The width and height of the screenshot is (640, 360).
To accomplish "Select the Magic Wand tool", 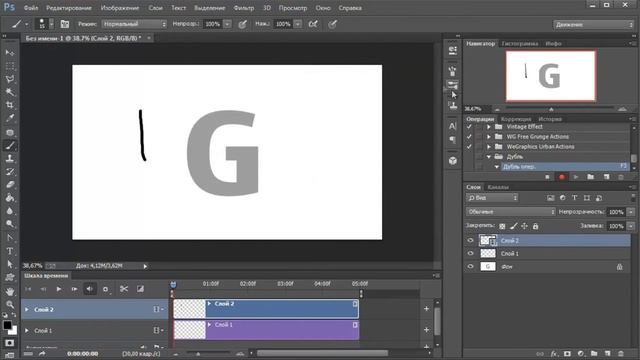I will pyautogui.click(x=10, y=92).
